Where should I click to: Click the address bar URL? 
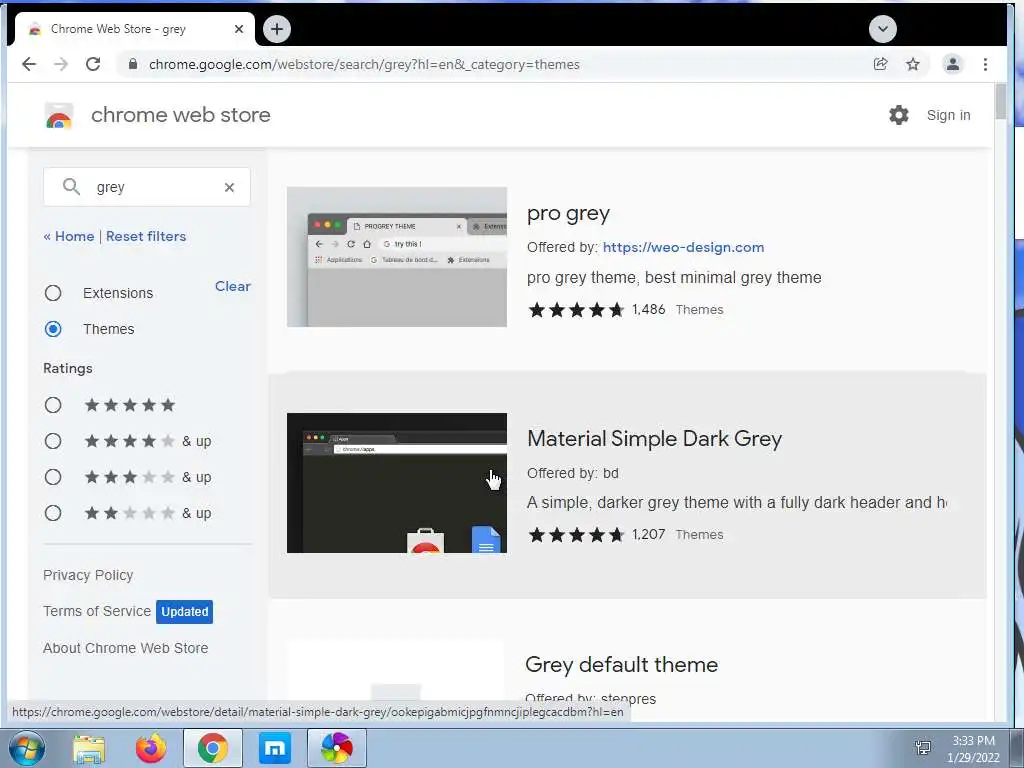click(364, 64)
